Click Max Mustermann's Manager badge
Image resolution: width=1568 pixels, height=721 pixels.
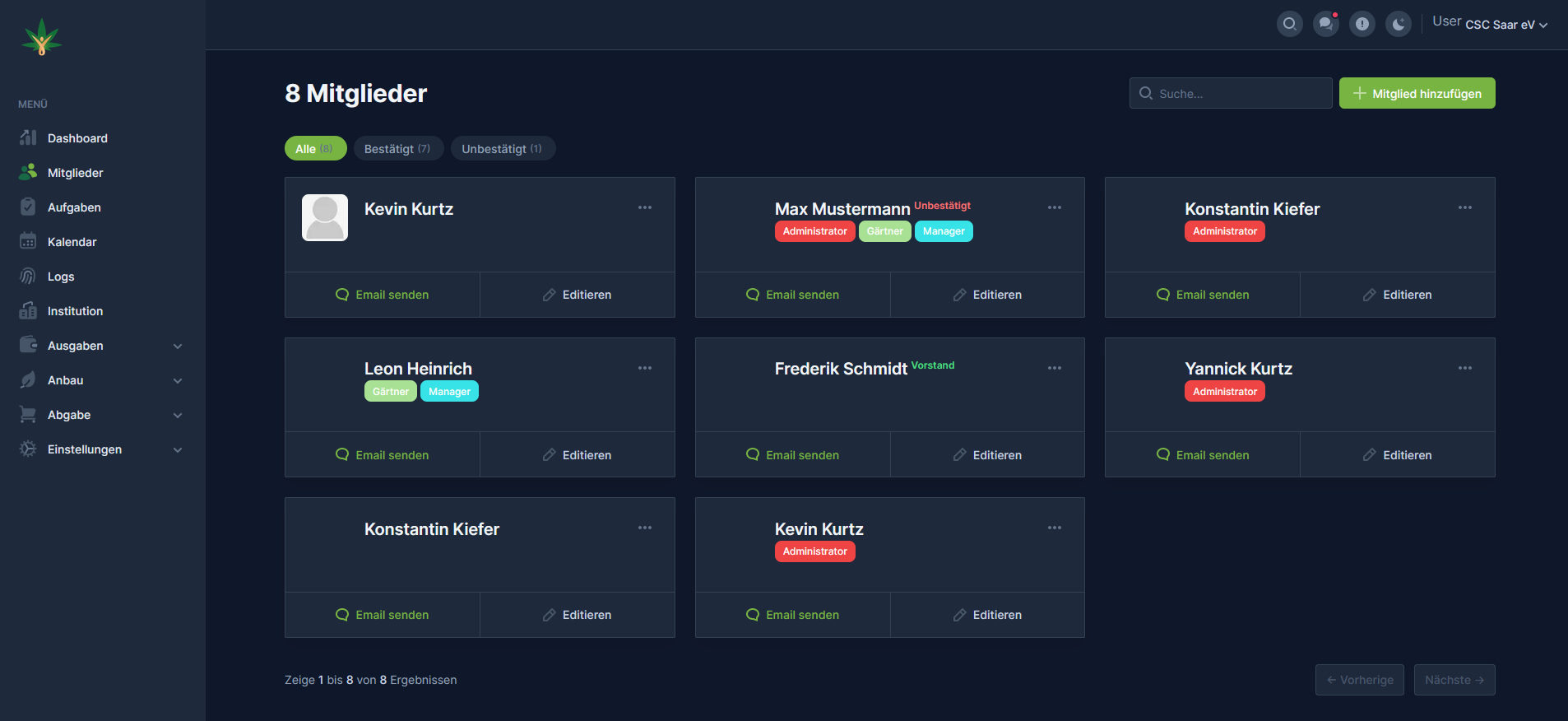click(x=944, y=231)
